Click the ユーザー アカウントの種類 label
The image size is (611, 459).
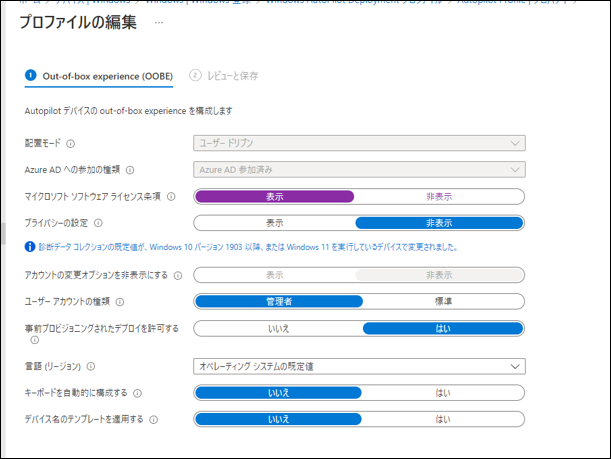click(67, 302)
